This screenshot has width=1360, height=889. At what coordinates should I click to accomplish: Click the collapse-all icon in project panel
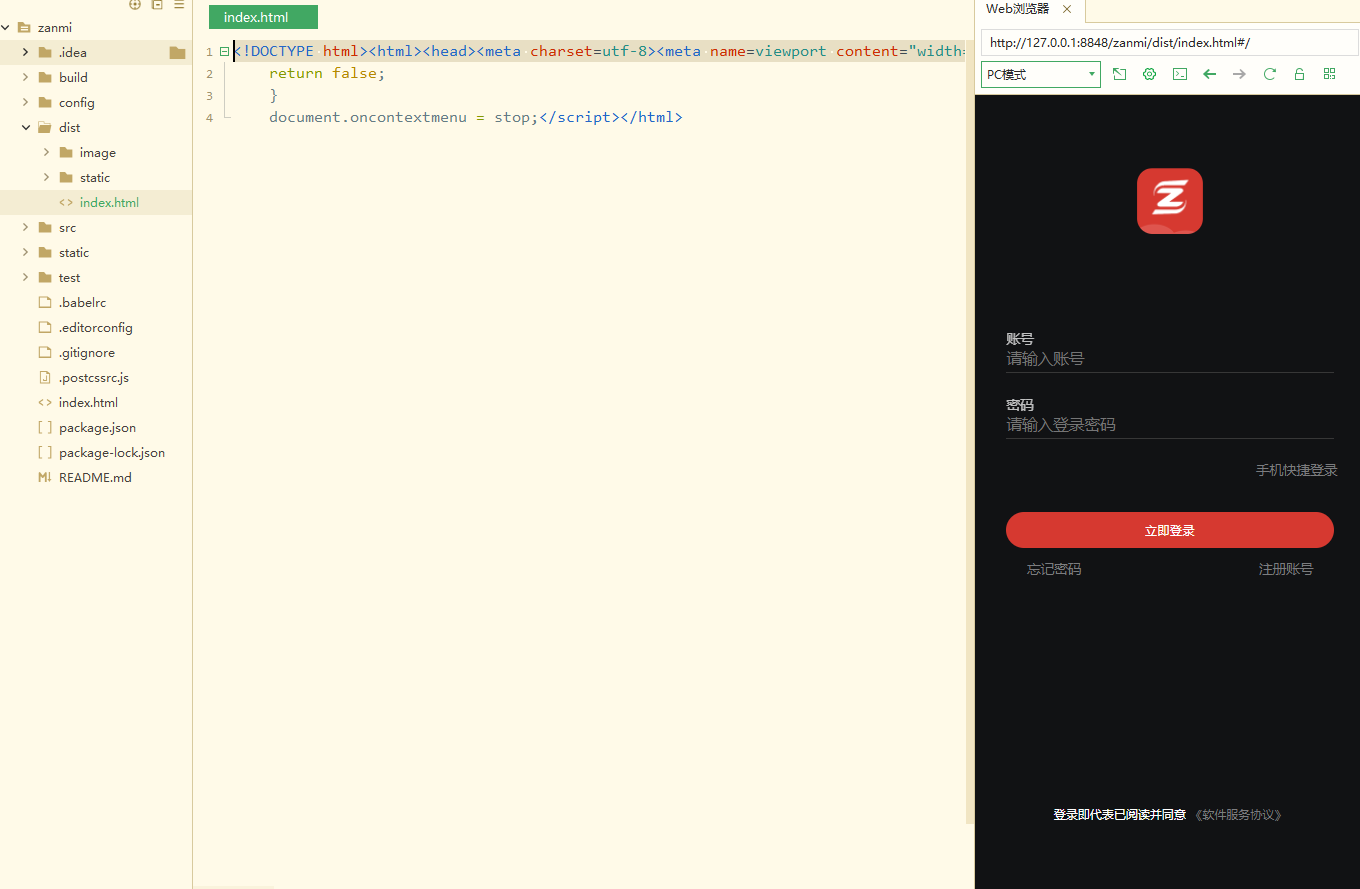coord(157,5)
